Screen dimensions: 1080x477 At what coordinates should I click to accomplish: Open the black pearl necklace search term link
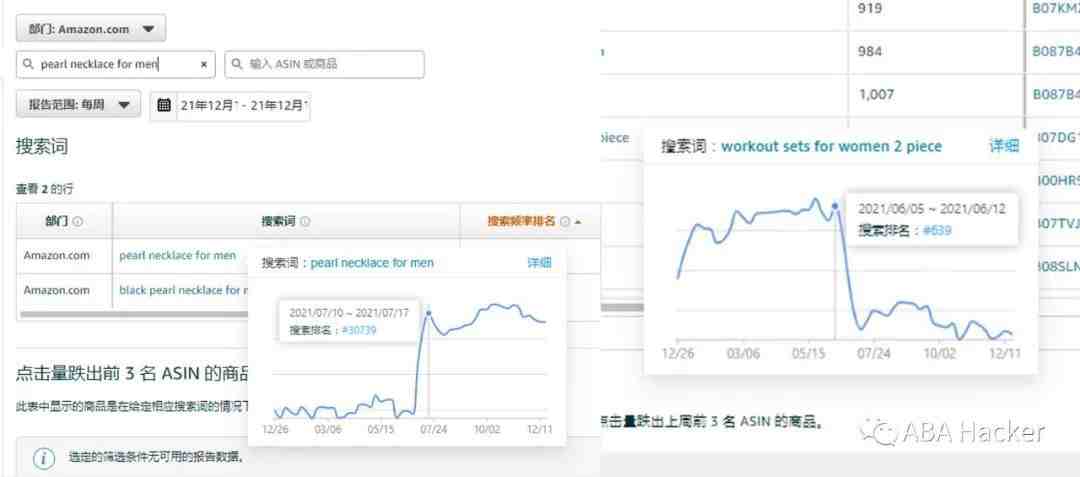183,290
